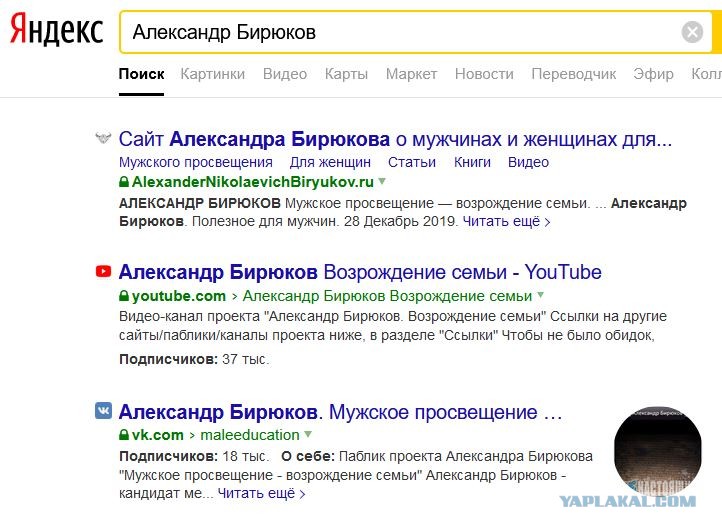
Task: Click the vk.com domain link
Action: click(157, 435)
